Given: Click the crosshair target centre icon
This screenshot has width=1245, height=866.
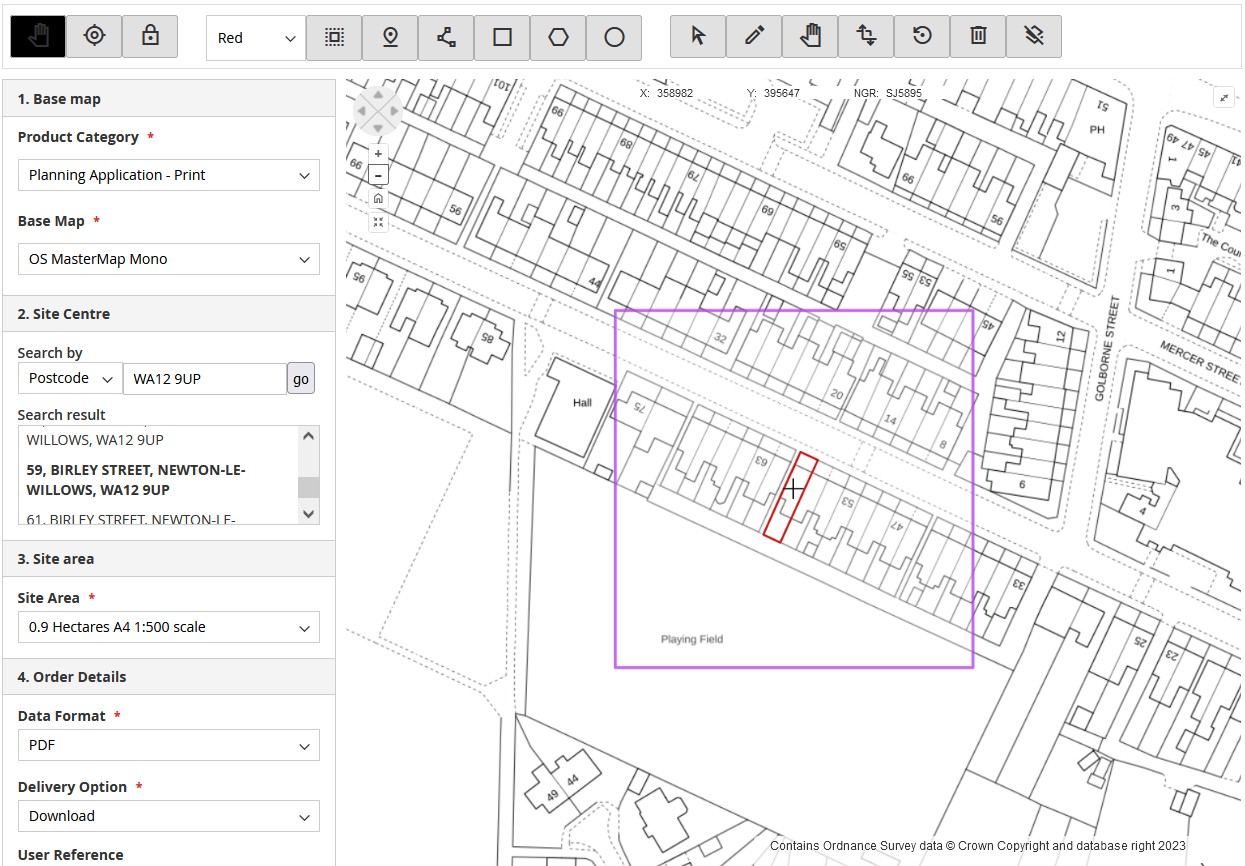Looking at the screenshot, I should click(x=94, y=37).
